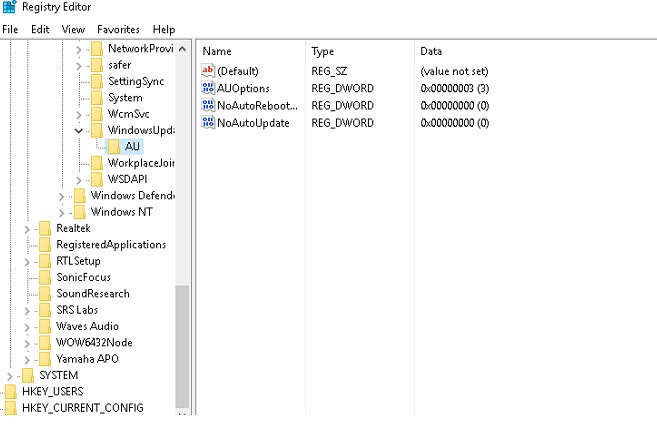Click the WcmSvc folder icon
The height and width of the screenshot is (446, 657).
coord(97,114)
